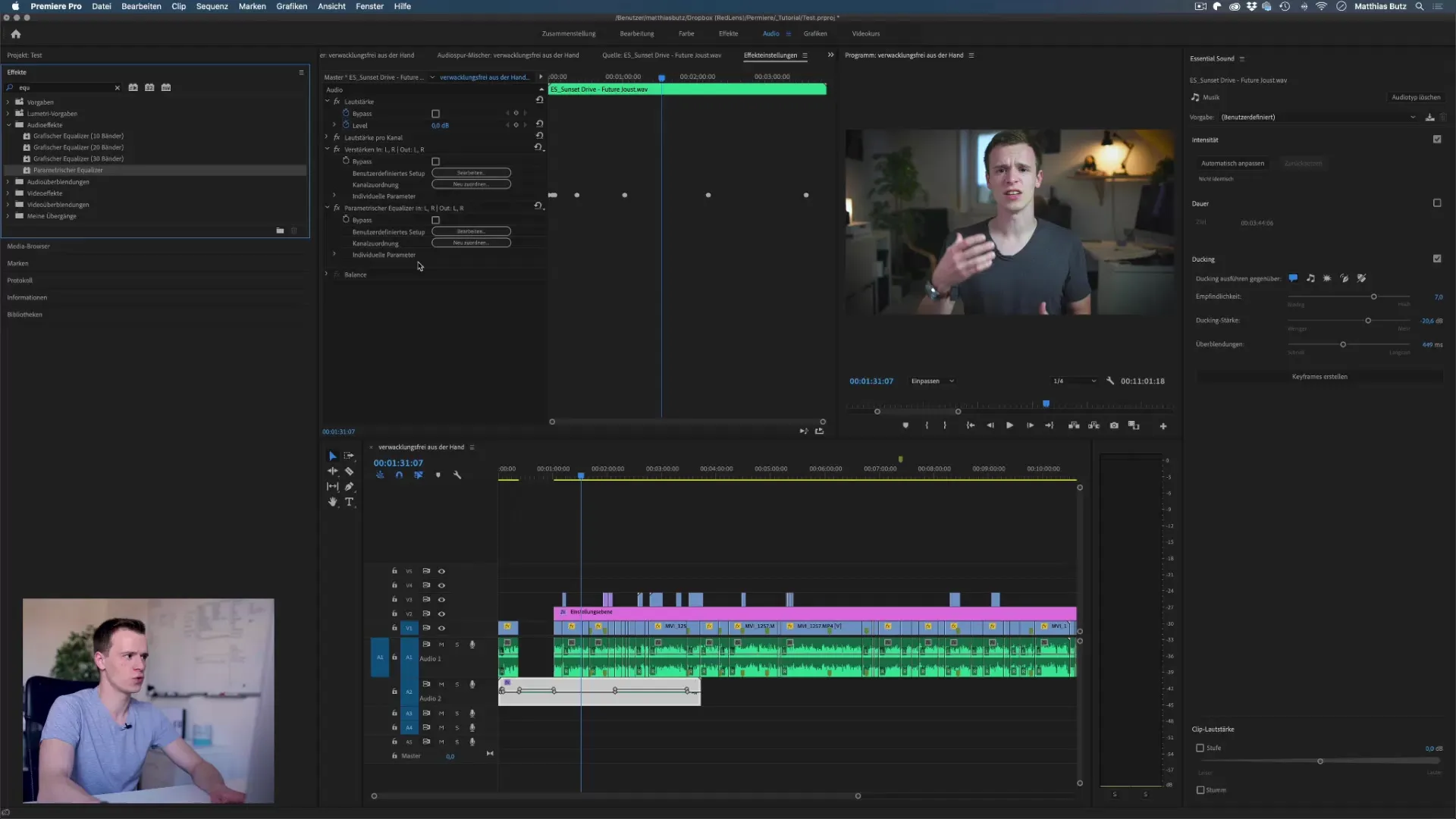1456x819 pixels.
Task: Select dialogue ducking target icon
Action: [1293, 278]
